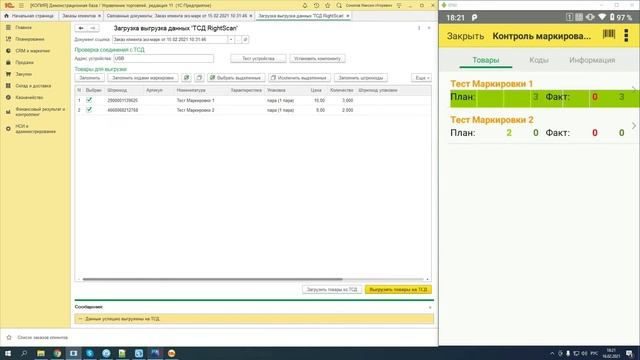640x360 pixels.
Task: Close the Заказы клиентов tab
Action: 99,16
